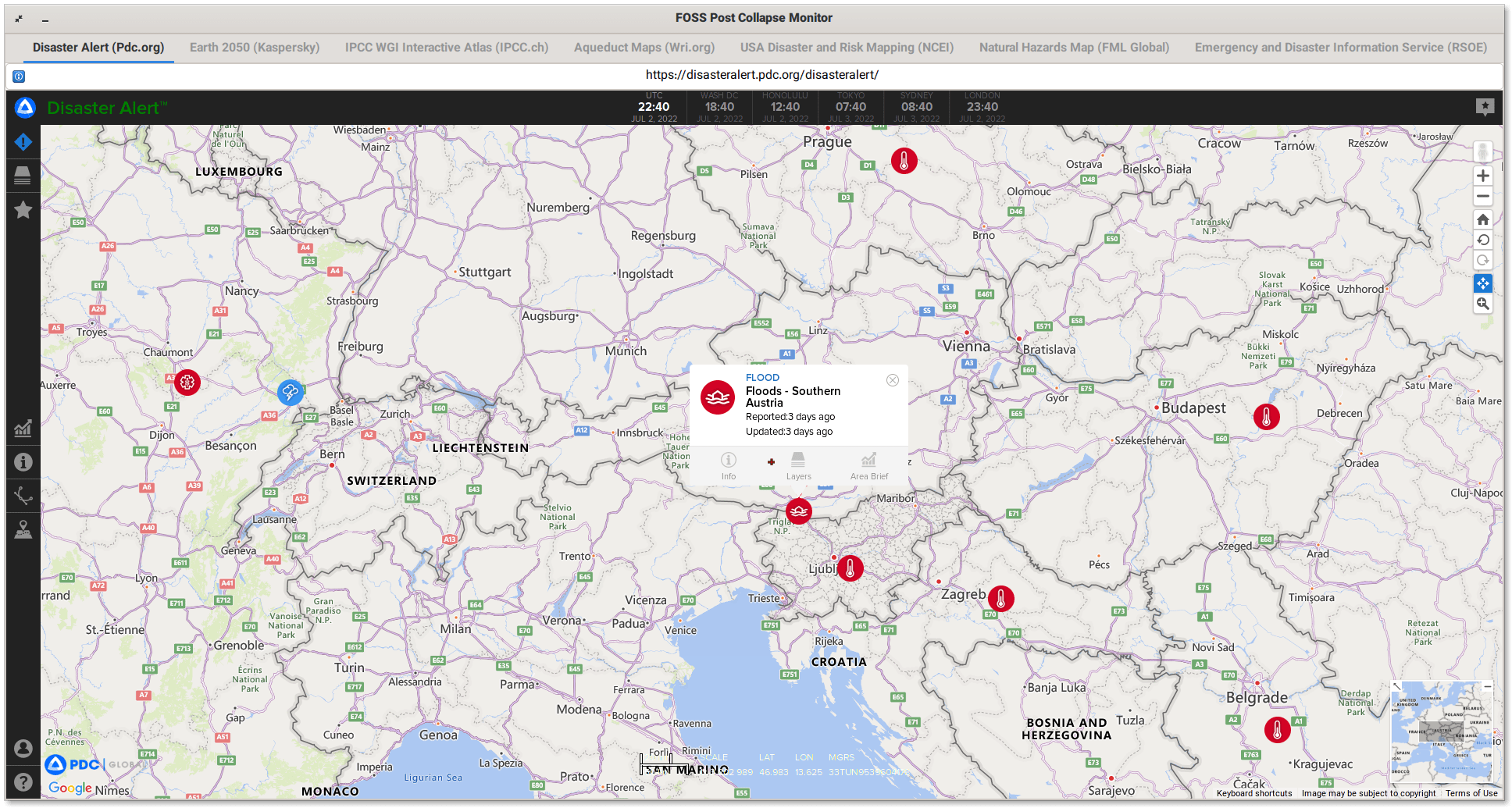This screenshot has width=1512, height=808.
Task: Close the Floods Southern Austria popup
Action: click(x=893, y=380)
